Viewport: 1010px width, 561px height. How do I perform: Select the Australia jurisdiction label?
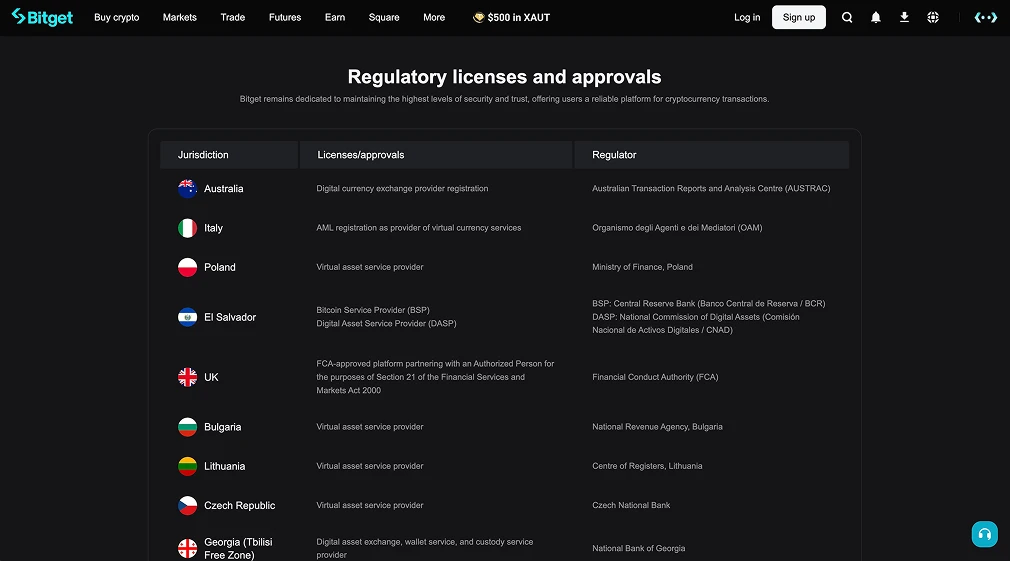point(224,189)
